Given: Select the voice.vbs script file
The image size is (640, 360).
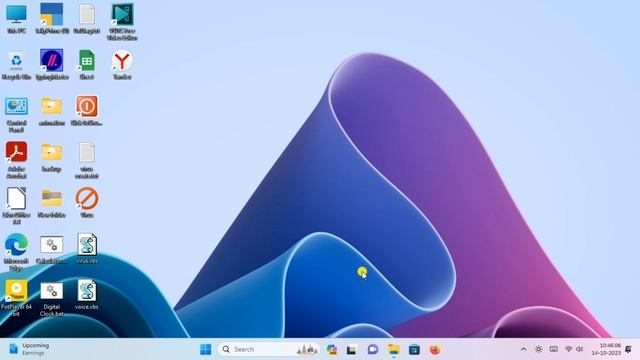Looking at the screenshot, I should pos(87,294).
